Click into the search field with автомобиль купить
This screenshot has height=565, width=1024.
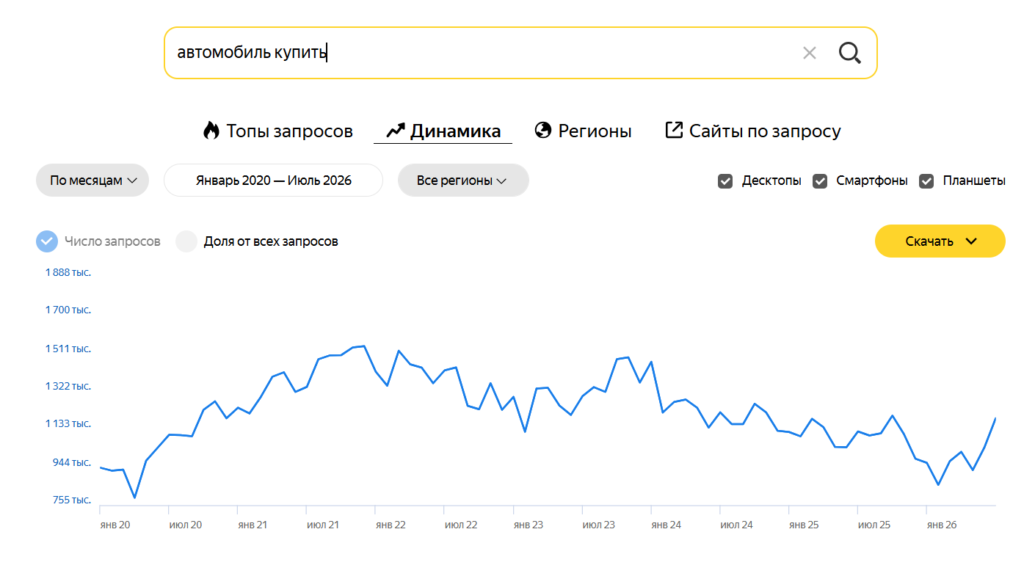click(x=483, y=53)
